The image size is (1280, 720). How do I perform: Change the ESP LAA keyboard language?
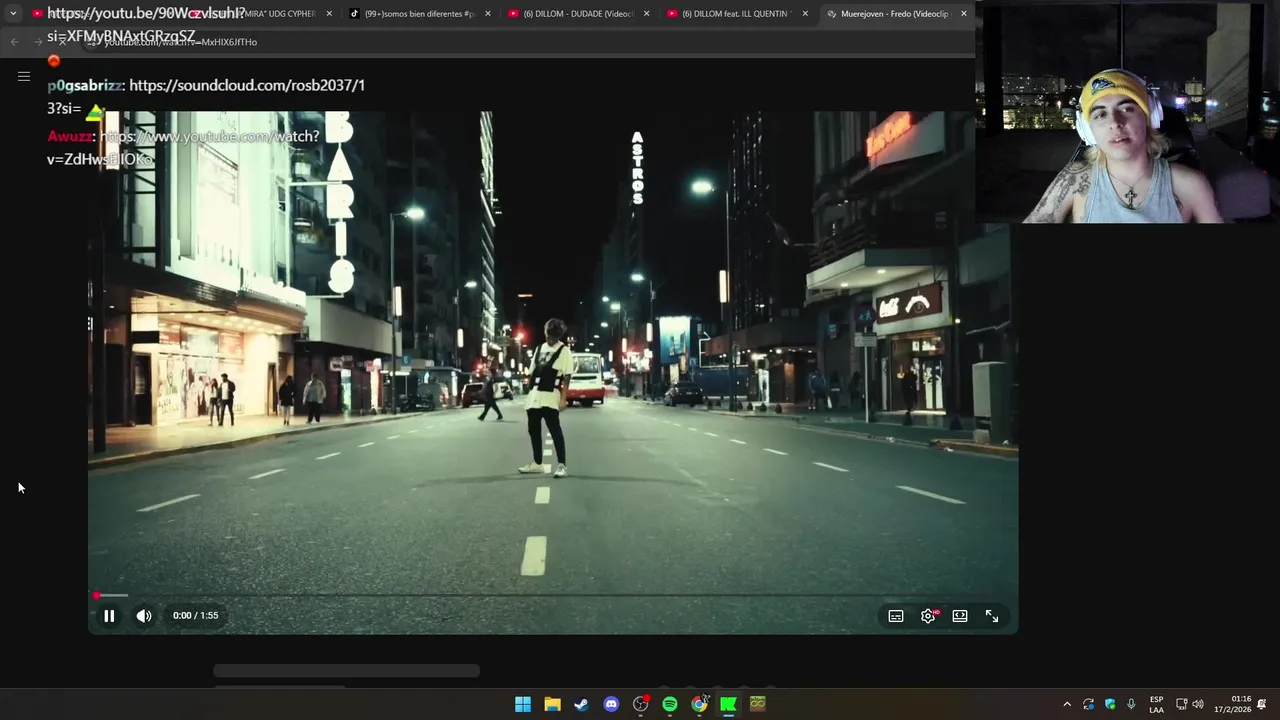[1156, 705]
